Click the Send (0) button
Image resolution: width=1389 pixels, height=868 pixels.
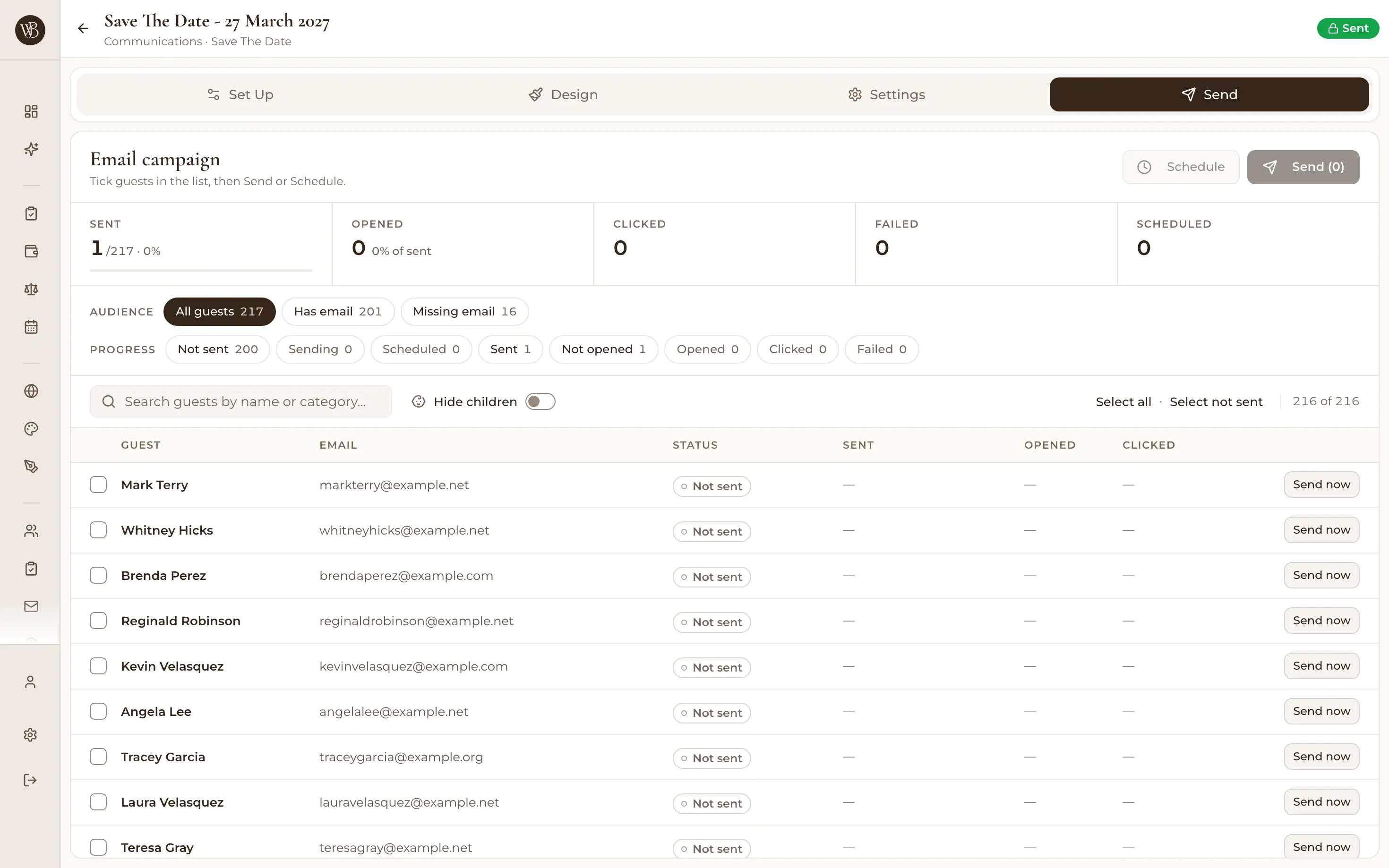click(x=1303, y=167)
